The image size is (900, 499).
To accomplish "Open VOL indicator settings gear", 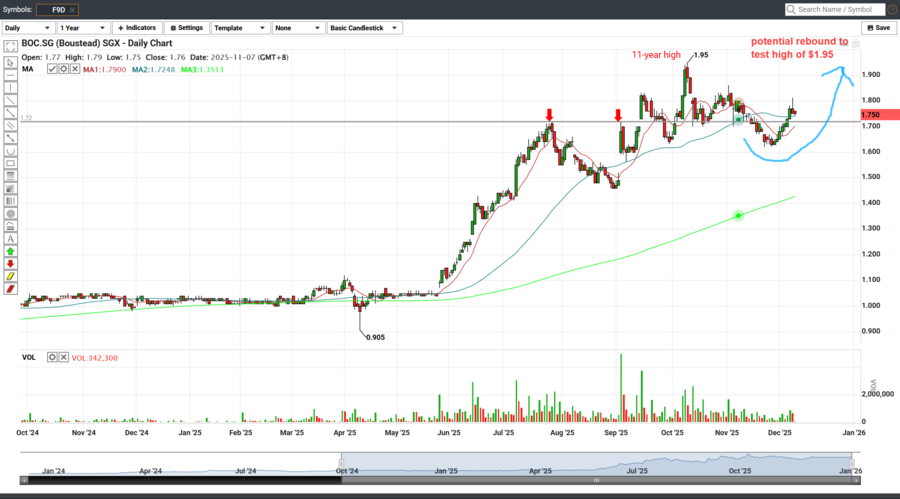I will click(52, 357).
